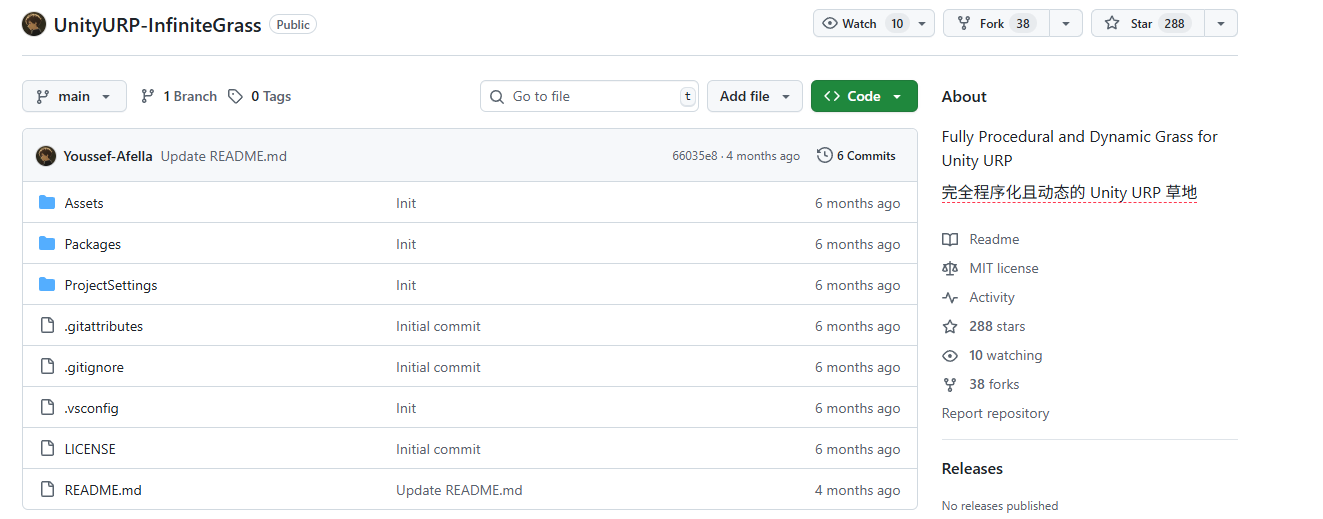Open the Fork options dropdown arrow
Screen dimensions: 1323x519
click(x=1065, y=23)
